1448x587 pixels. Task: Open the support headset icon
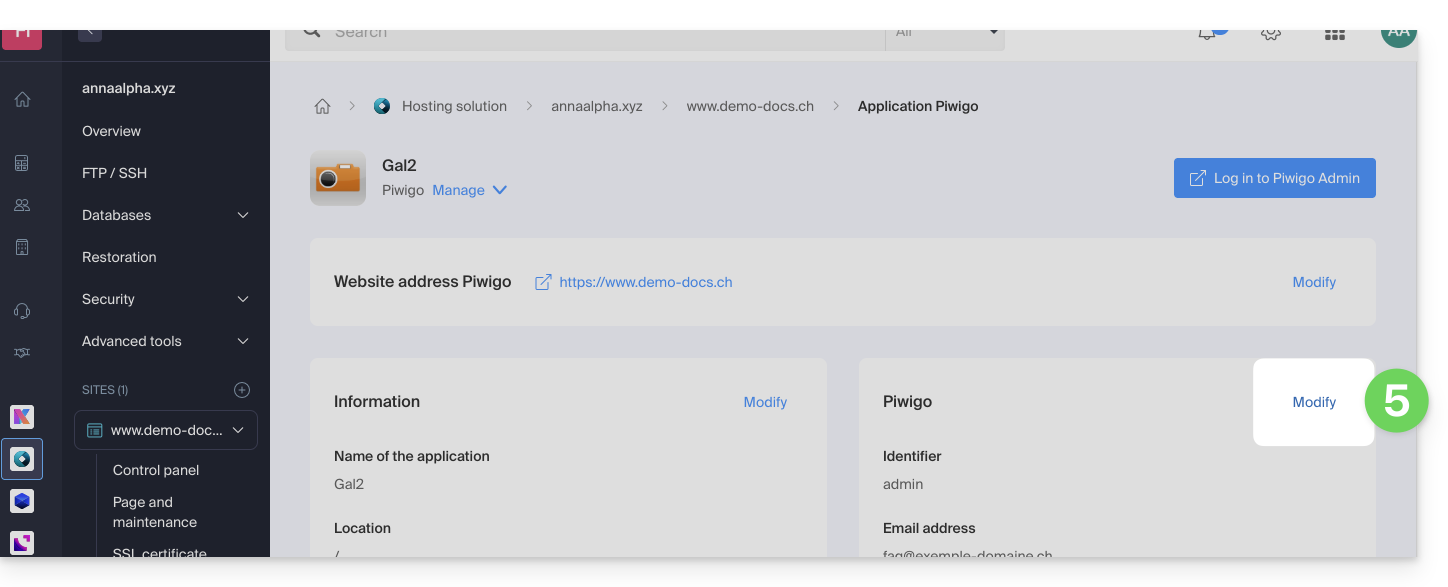click(22, 311)
